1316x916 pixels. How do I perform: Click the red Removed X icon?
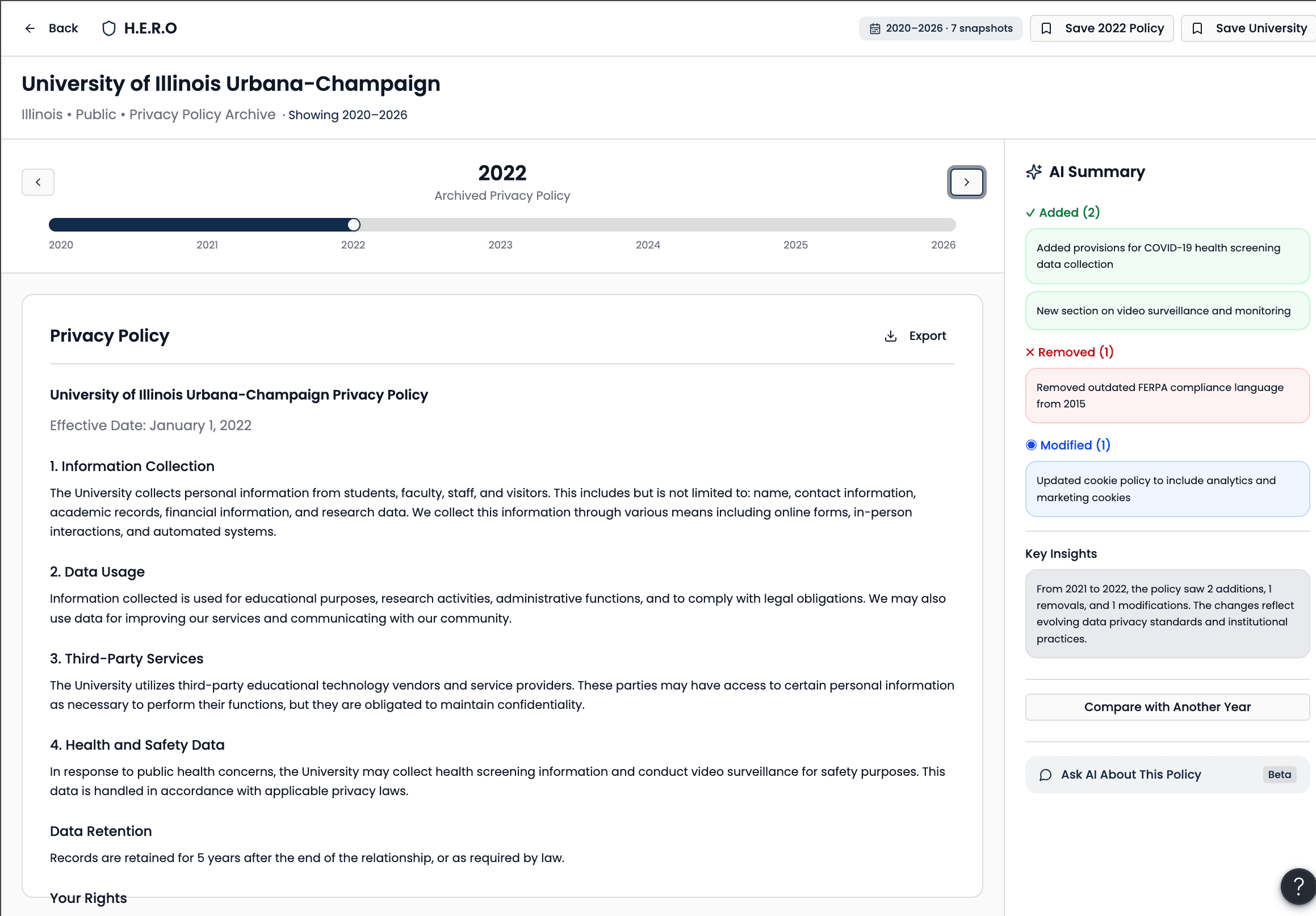point(1030,352)
